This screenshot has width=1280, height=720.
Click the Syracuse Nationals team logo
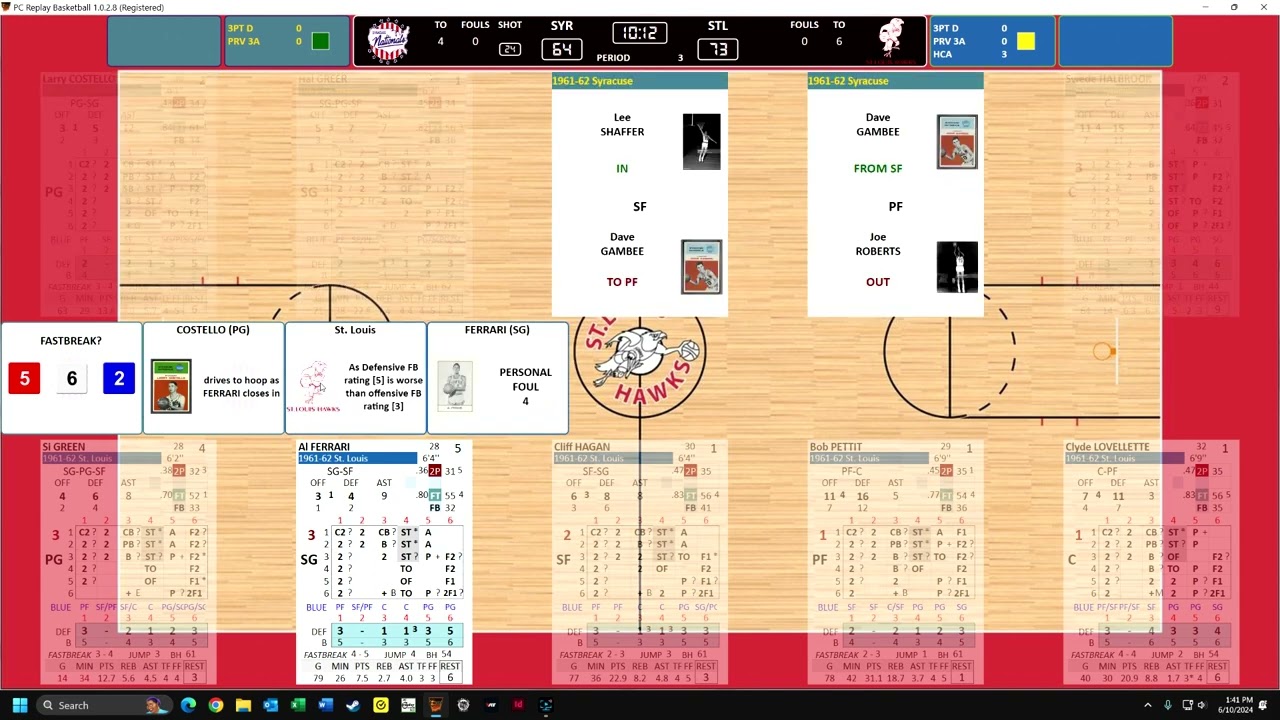click(388, 41)
